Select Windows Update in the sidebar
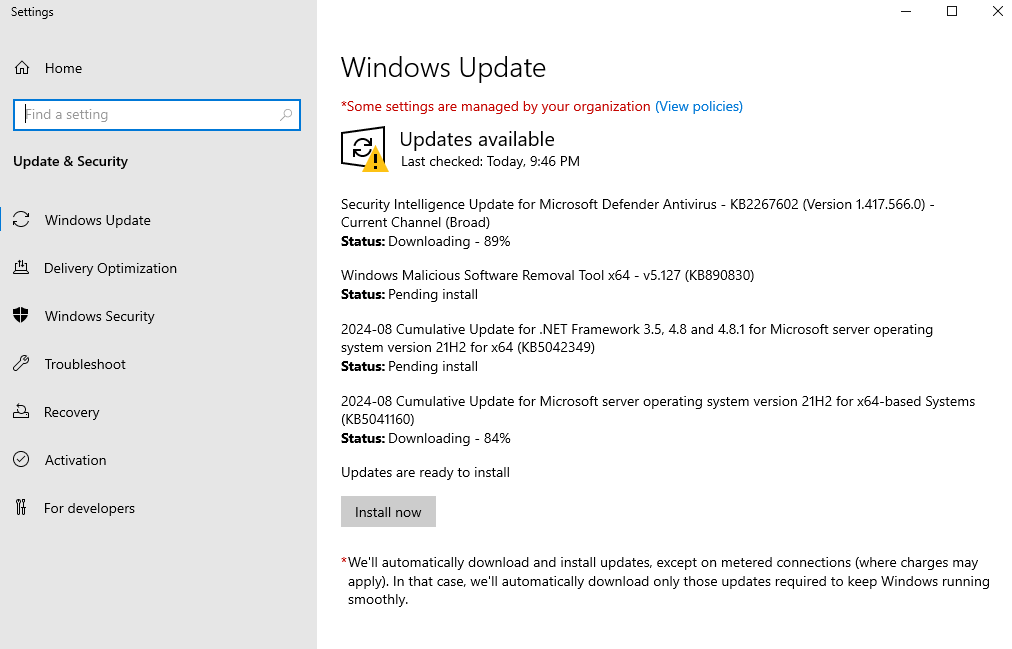The image size is (1012, 649). pos(97,220)
